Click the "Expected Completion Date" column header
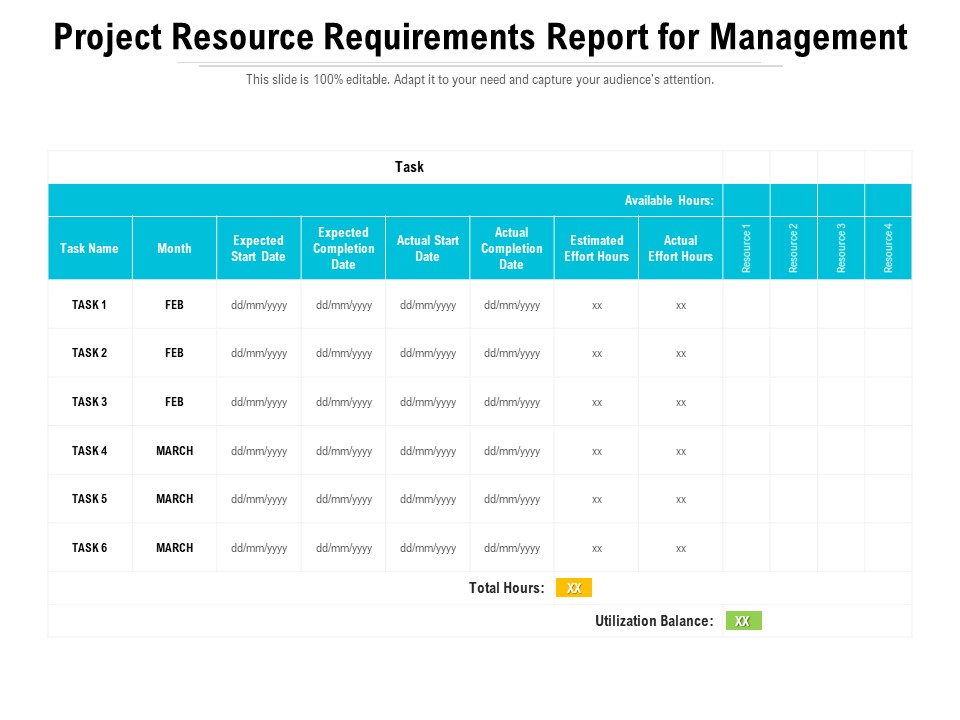 coord(343,248)
